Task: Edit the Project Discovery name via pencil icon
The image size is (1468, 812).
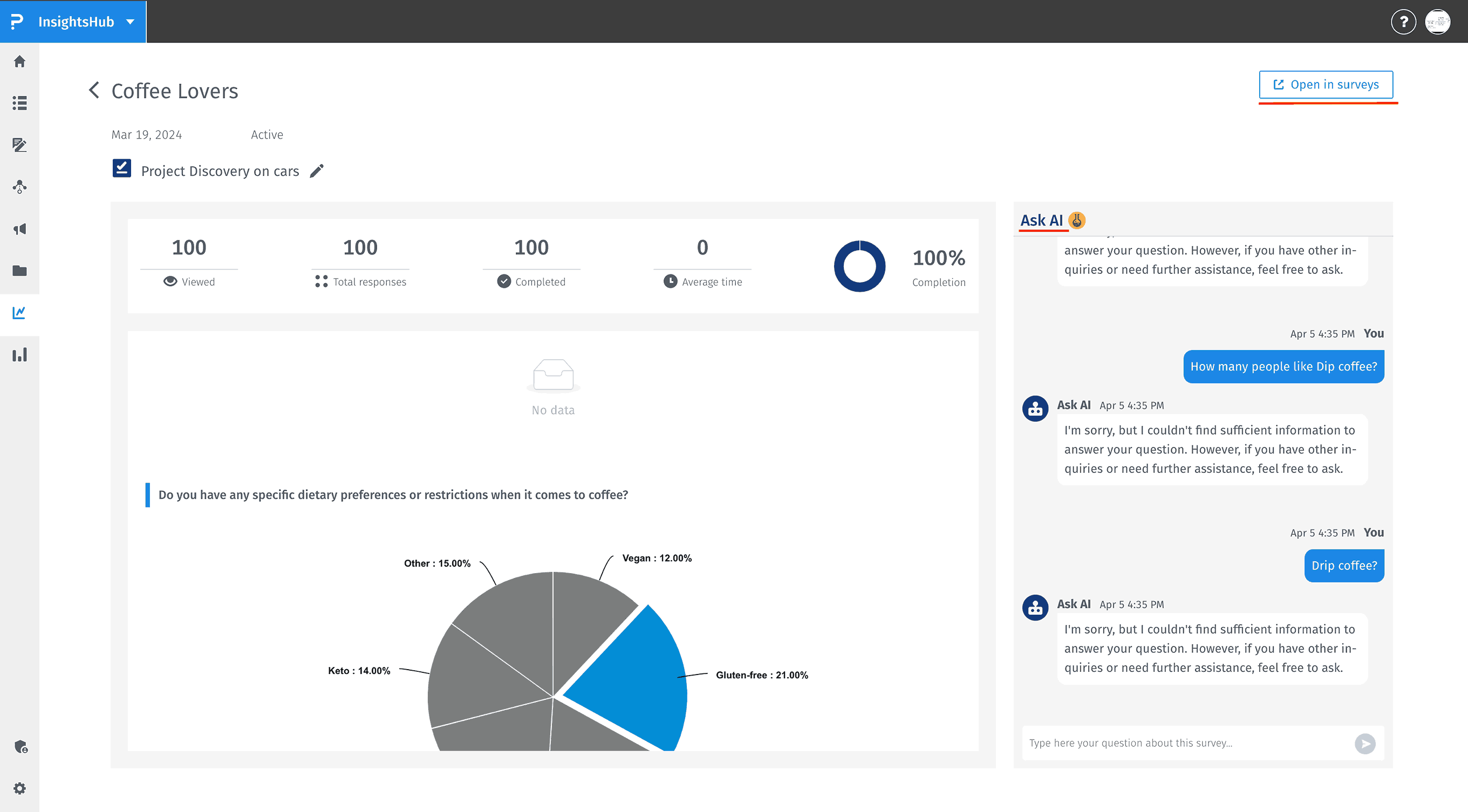Action: (317, 170)
